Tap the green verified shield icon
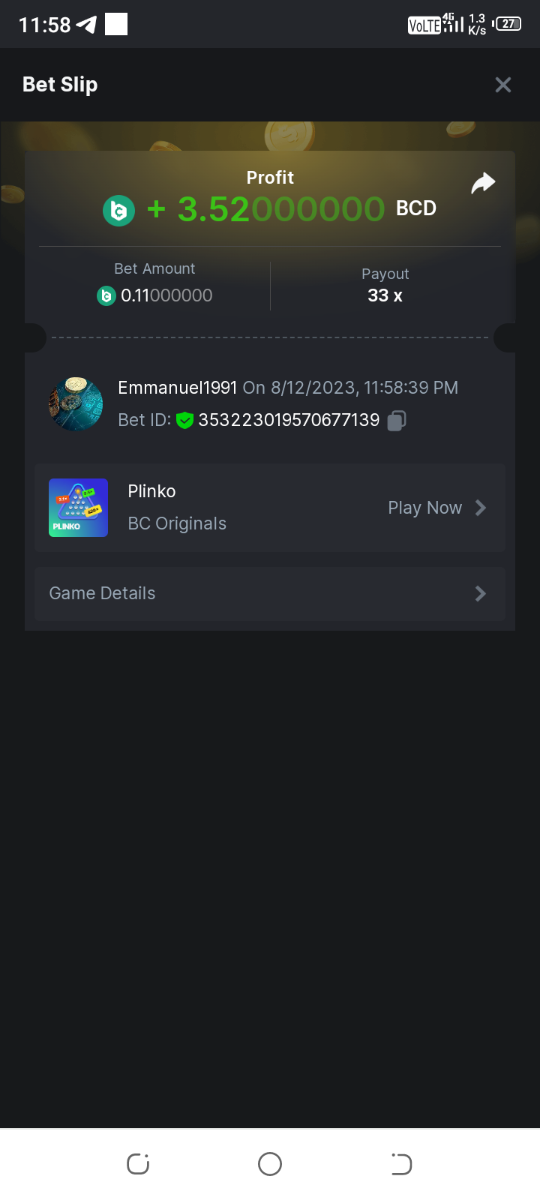Screen dimensions: 540x1200 point(185,421)
